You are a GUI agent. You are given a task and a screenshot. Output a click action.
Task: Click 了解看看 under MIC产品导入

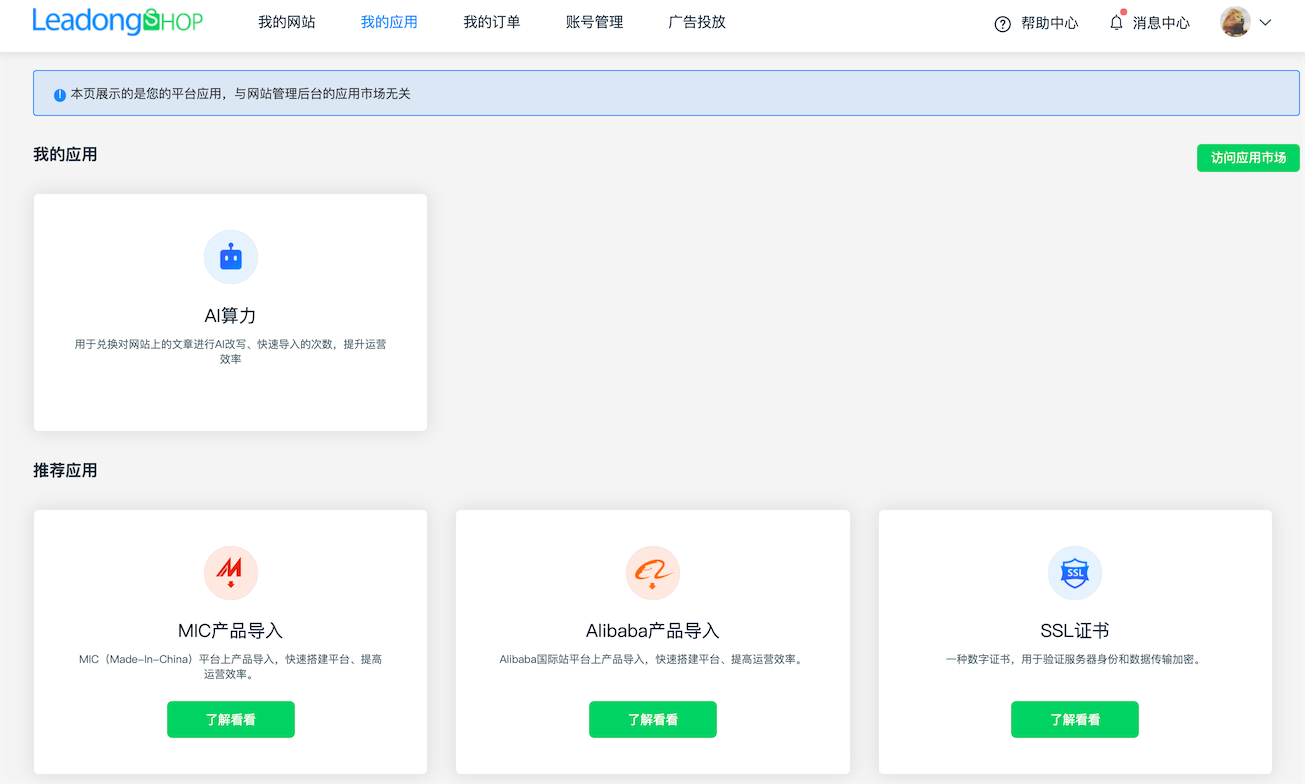click(x=231, y=719)
